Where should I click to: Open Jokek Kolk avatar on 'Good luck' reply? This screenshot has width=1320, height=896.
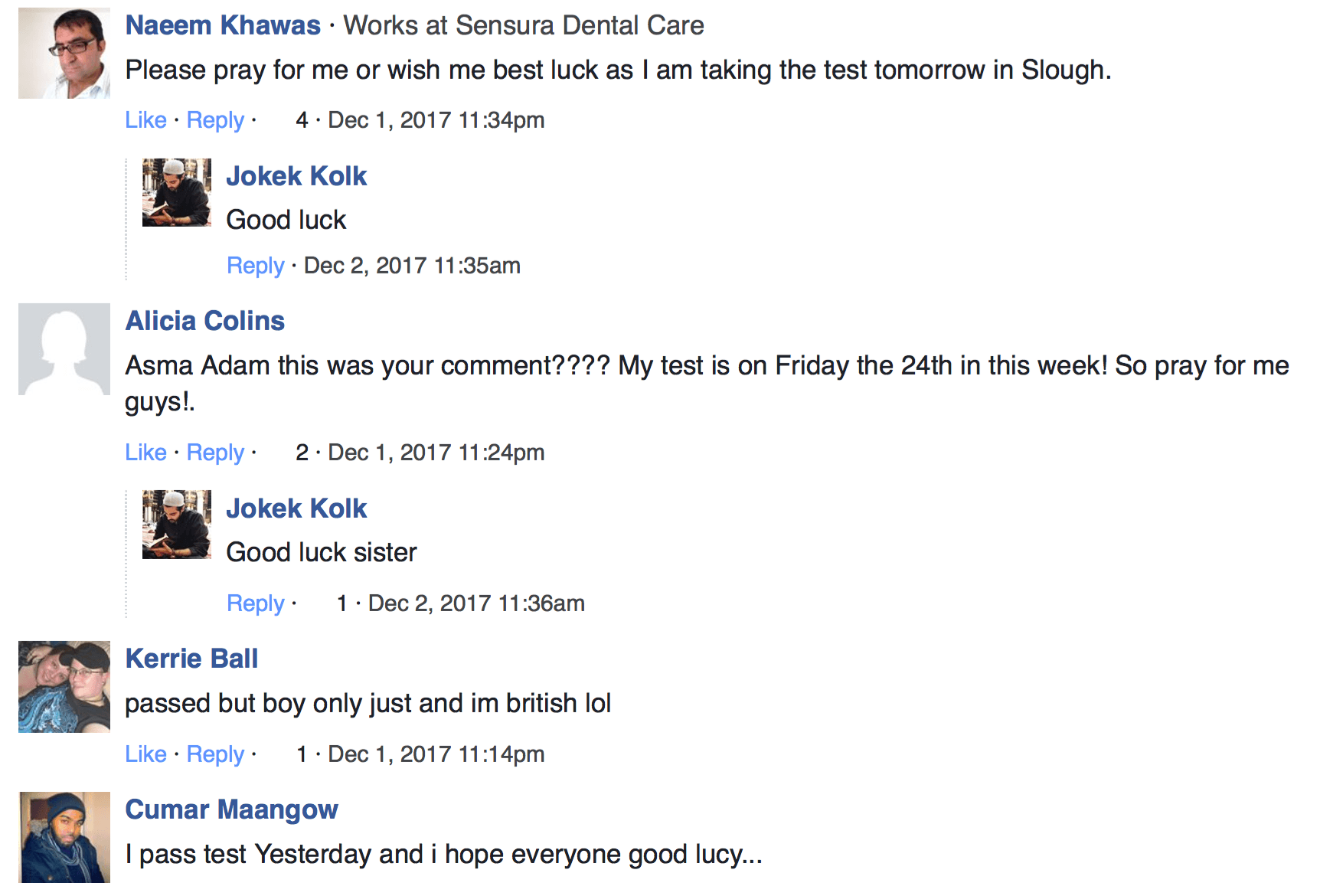click(x=177, y=192)
